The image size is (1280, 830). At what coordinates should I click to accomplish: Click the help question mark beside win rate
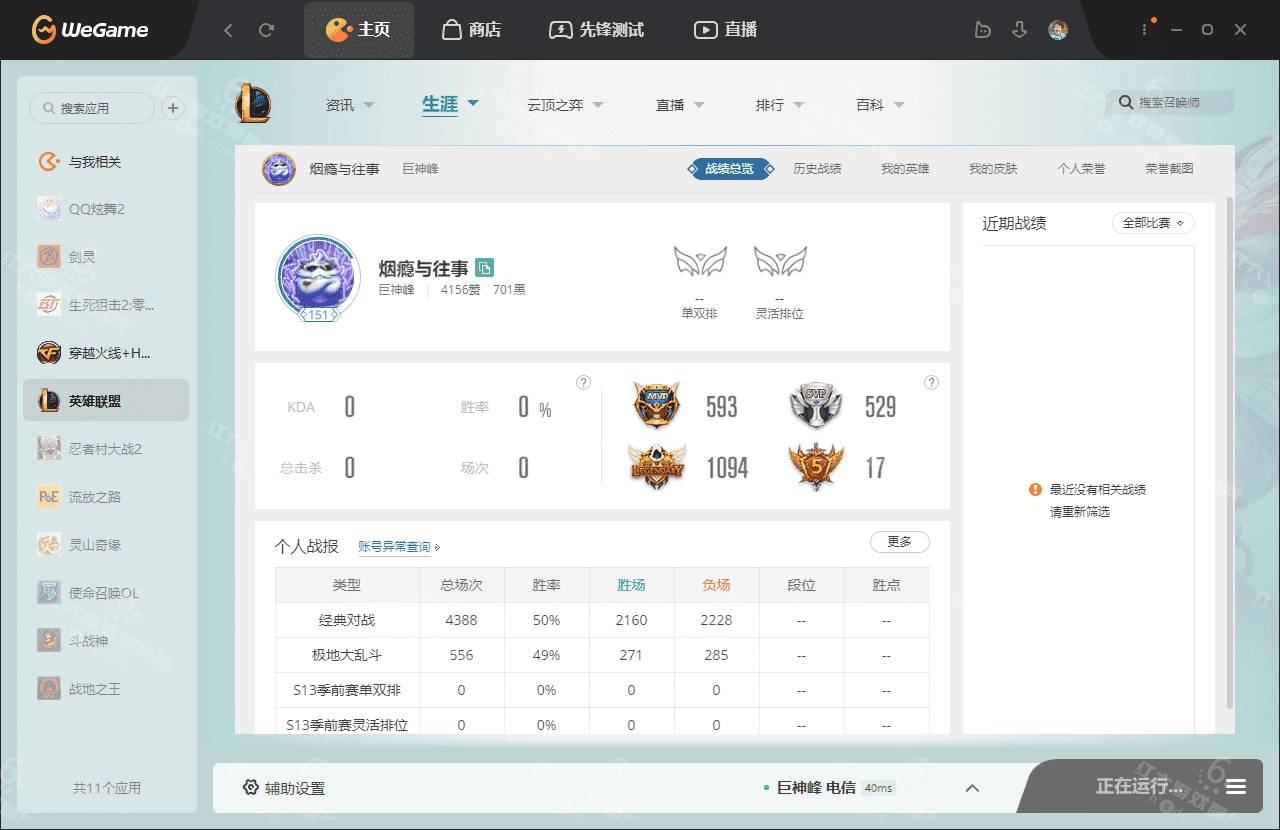point(584,383)
